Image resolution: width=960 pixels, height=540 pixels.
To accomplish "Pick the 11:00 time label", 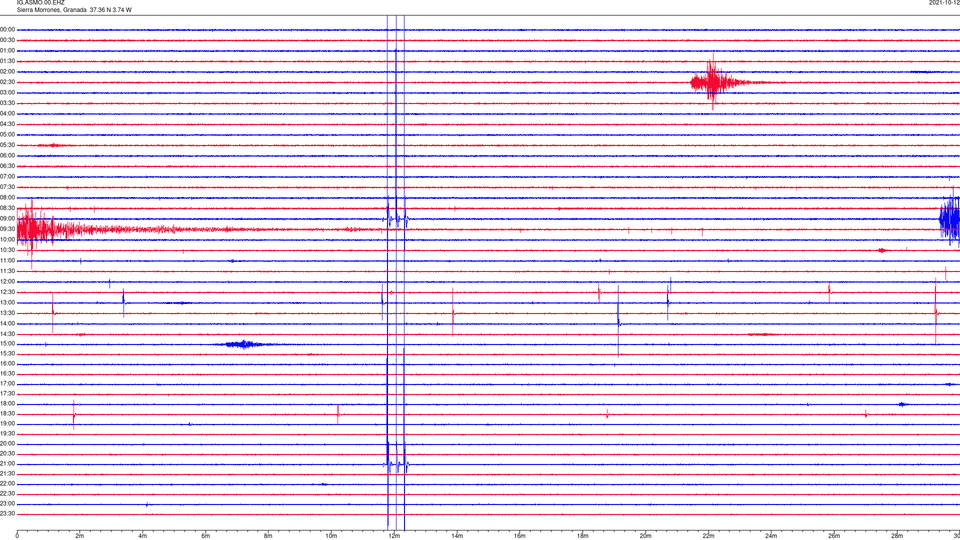I will (x=7, y=260).
